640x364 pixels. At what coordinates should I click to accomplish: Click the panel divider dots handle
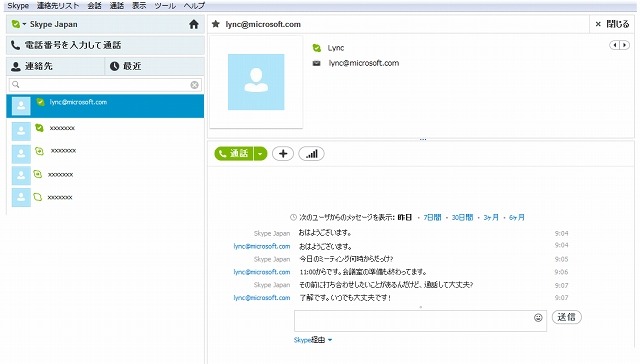point(423,139)
